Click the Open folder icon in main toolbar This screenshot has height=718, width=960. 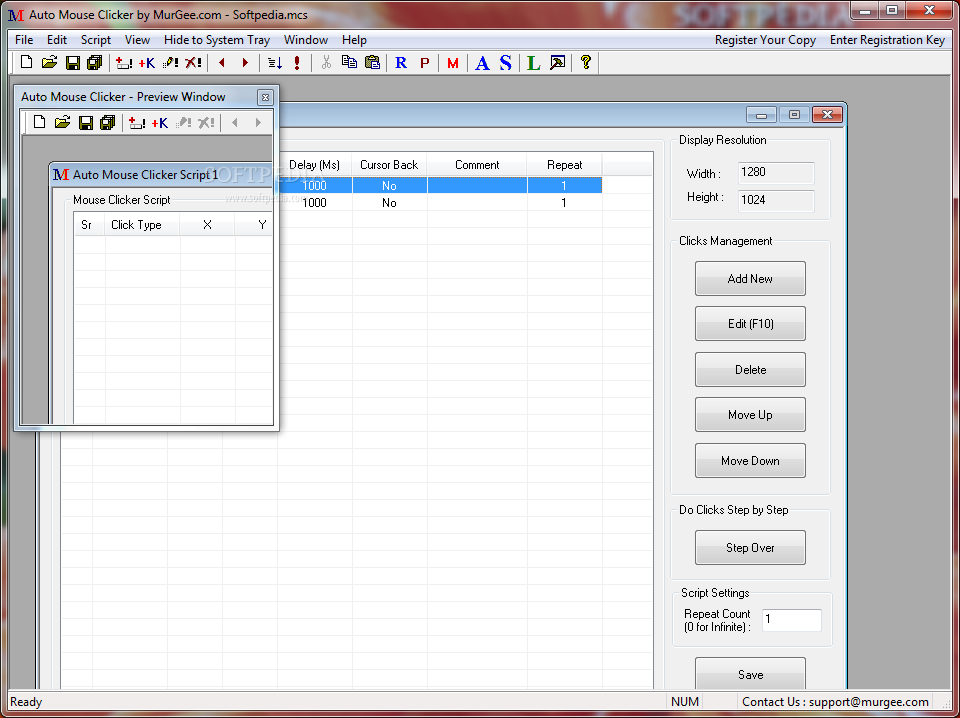point(49,62)
